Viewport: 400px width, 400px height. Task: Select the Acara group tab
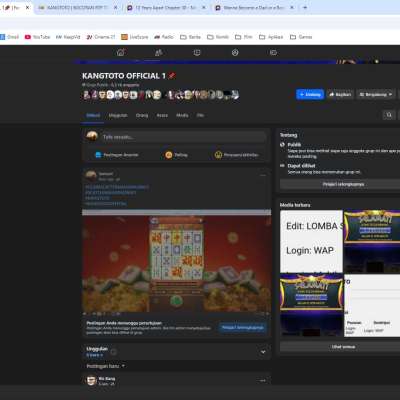[162, 115]
